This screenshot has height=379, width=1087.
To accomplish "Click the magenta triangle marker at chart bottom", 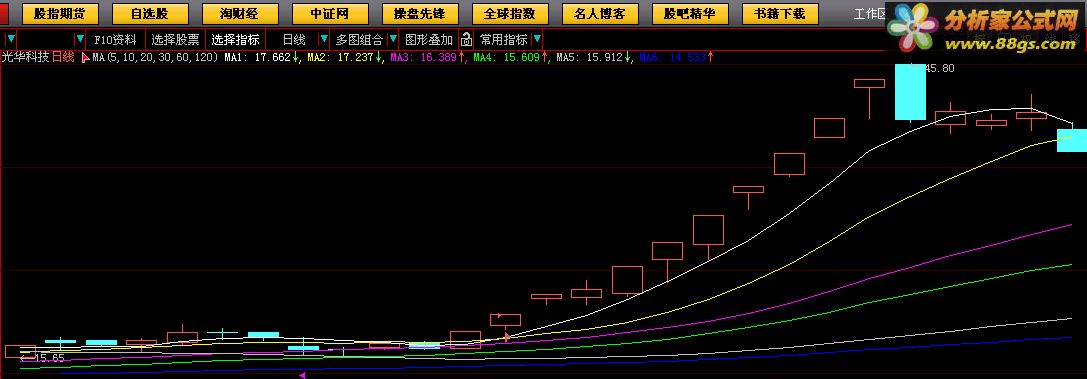I will coord(302,375).
